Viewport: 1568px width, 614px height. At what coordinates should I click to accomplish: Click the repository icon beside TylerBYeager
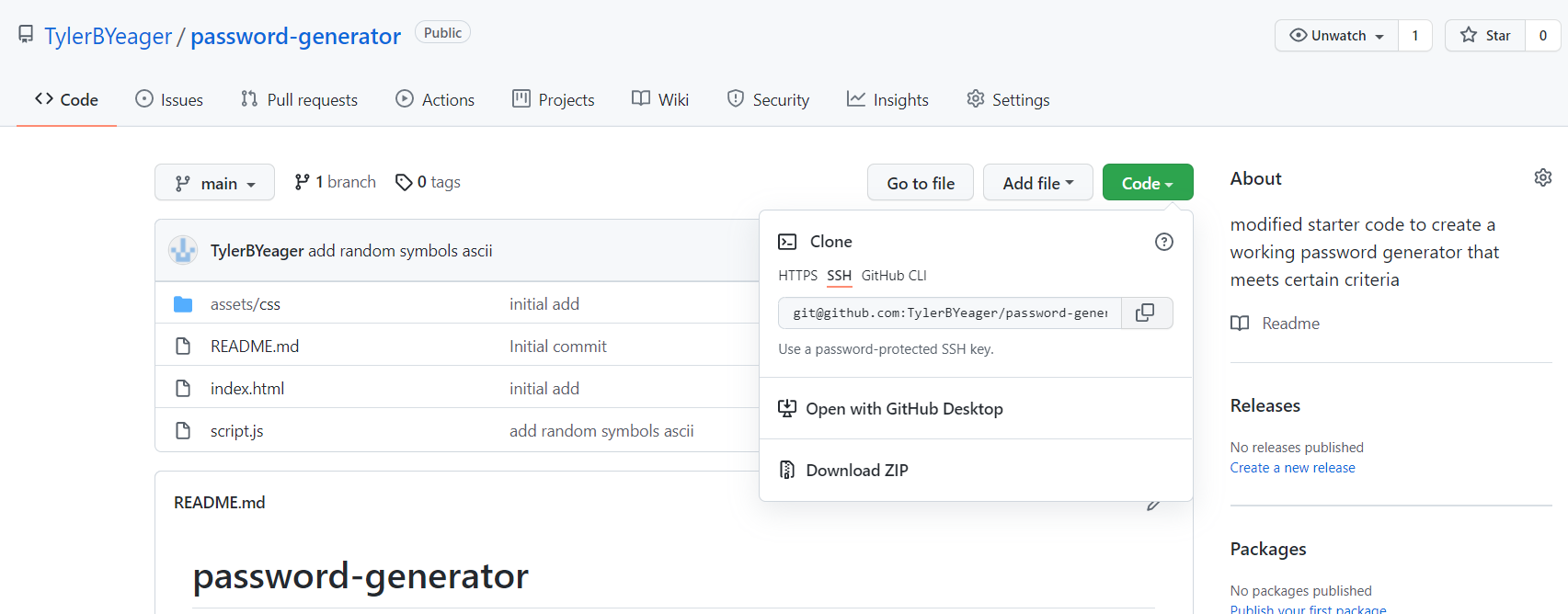26,35
